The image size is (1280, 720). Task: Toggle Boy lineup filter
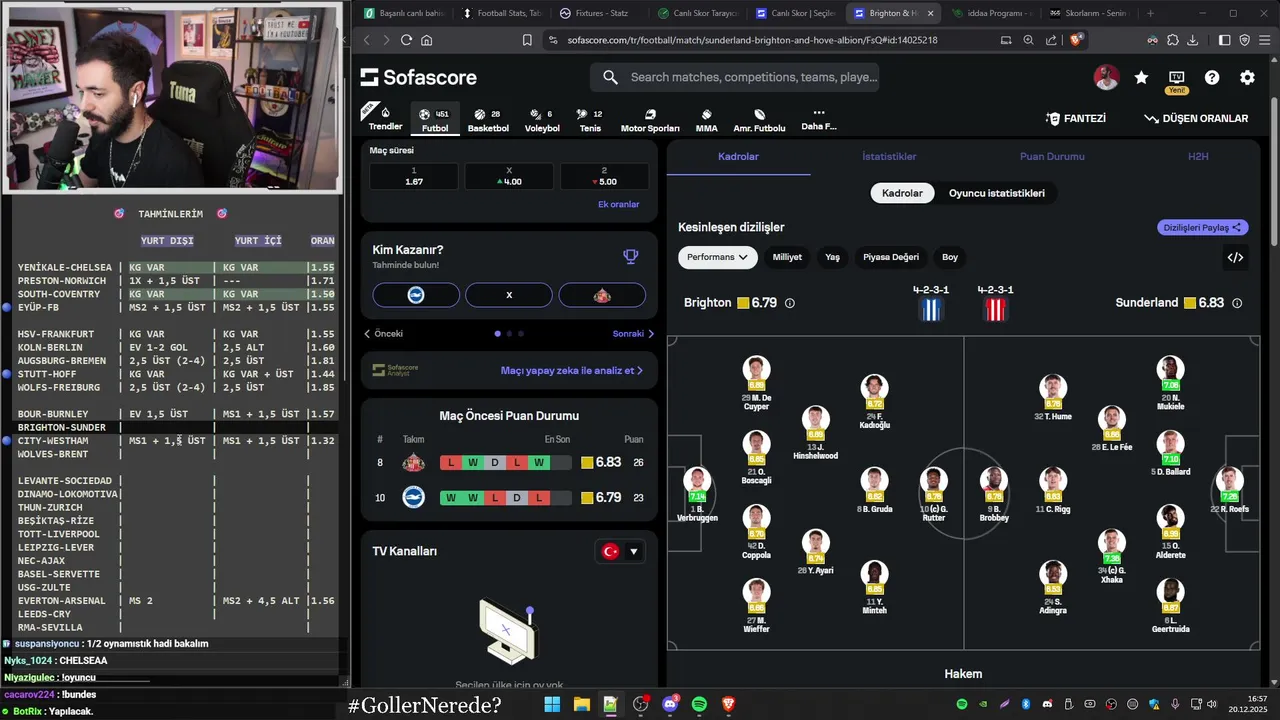click(x=950, y=257)
